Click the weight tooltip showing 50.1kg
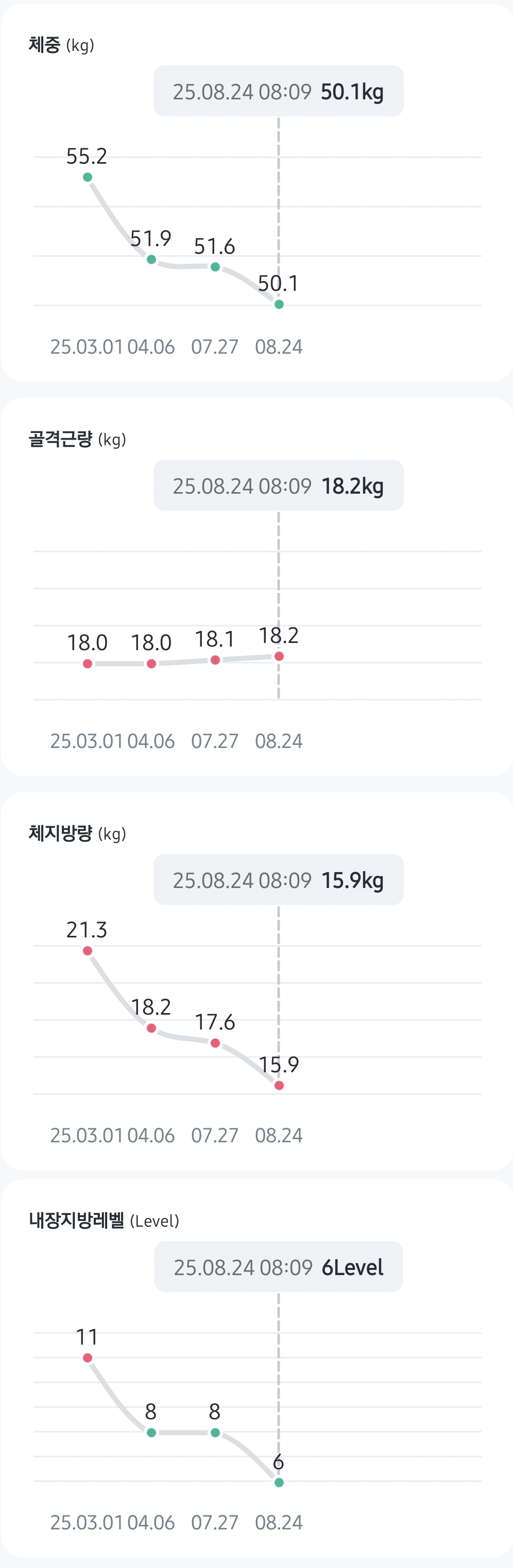Screen dimensions: 513x1568 pyautogui.click(x=279, y=91)
